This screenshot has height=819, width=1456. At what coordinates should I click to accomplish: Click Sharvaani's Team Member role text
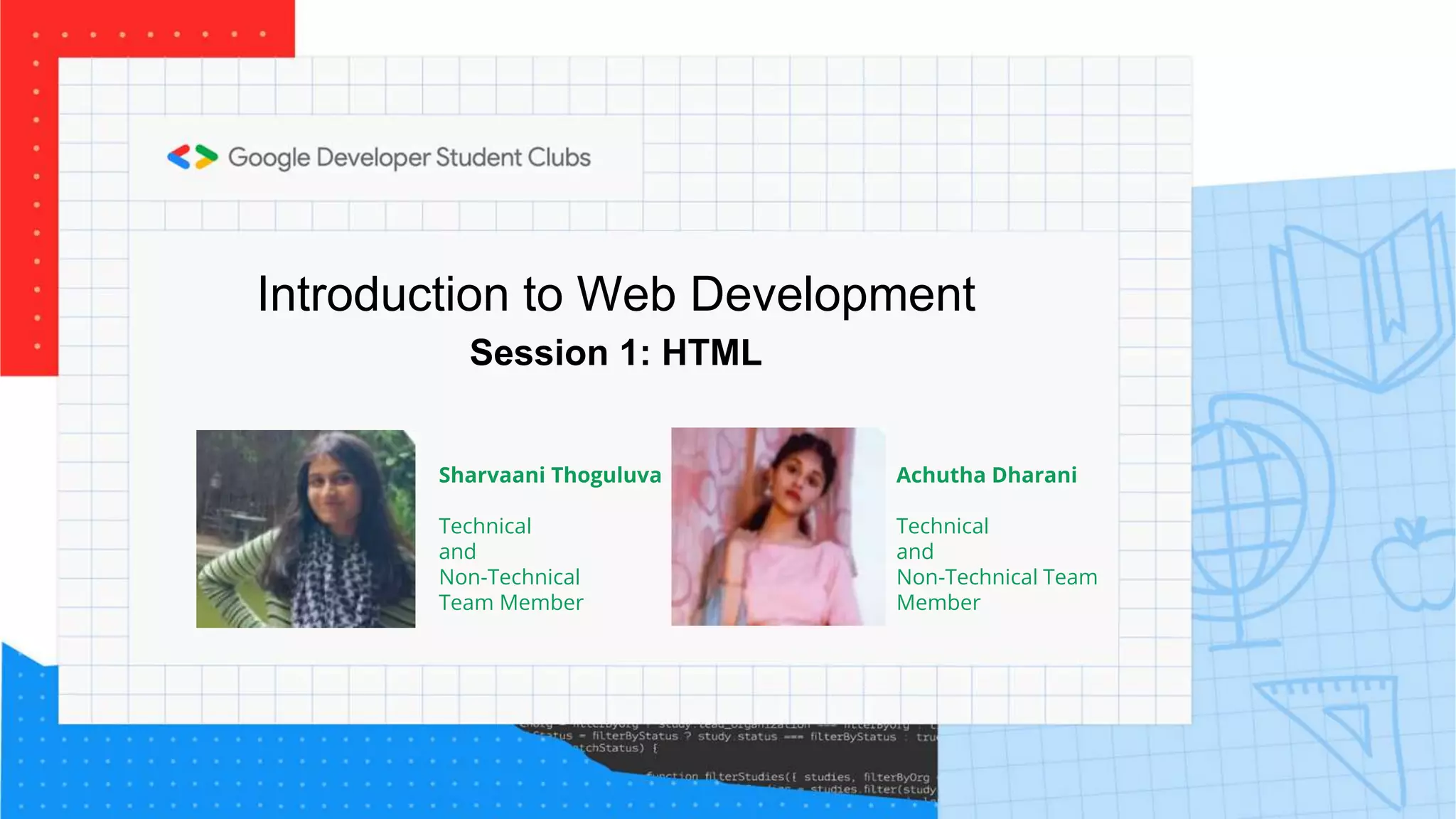(510, 602)
